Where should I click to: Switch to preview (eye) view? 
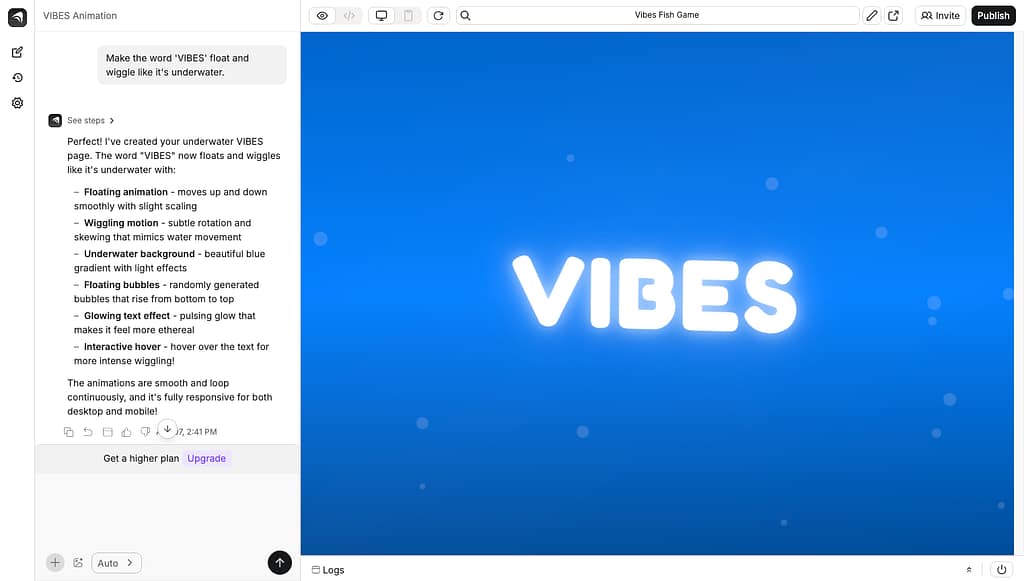(322, 16)
